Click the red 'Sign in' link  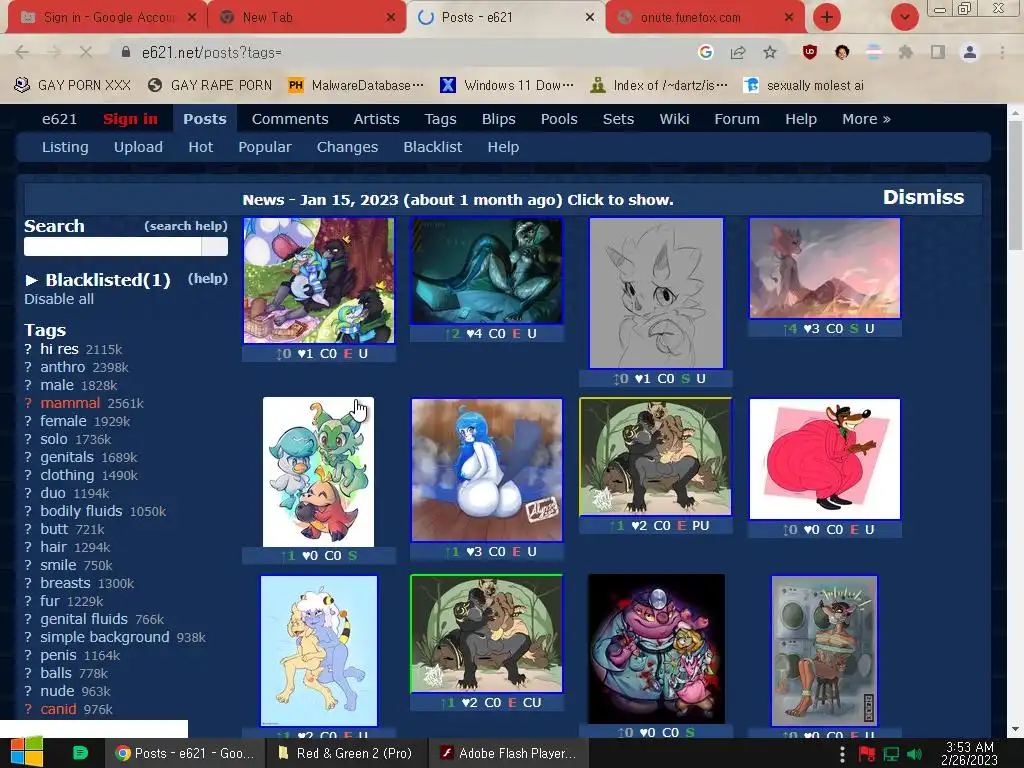pyautogui.click(x=130, y=119)
